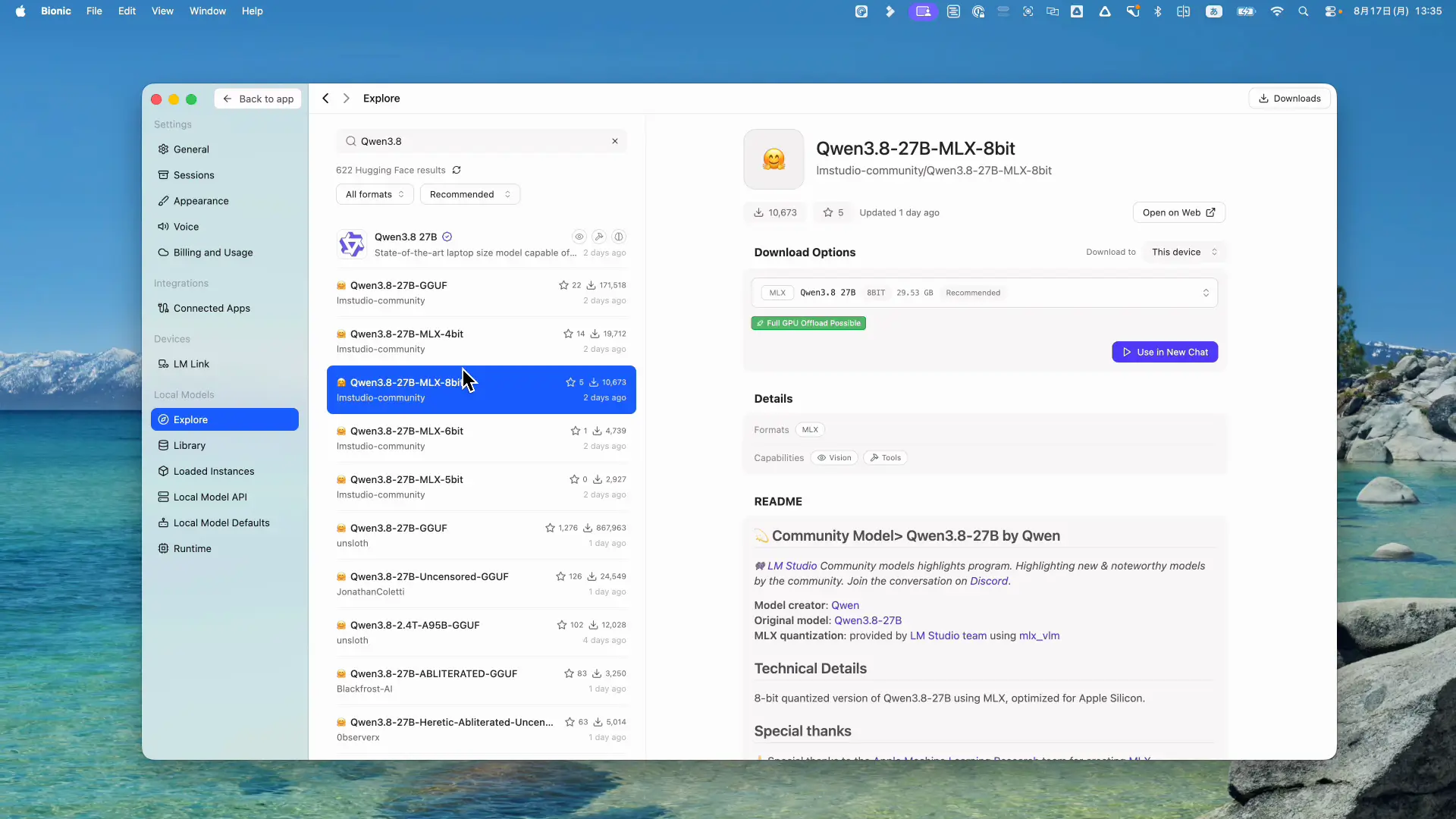Click Back to app button
1456x819 pixels.
click(x=259, y=99)
